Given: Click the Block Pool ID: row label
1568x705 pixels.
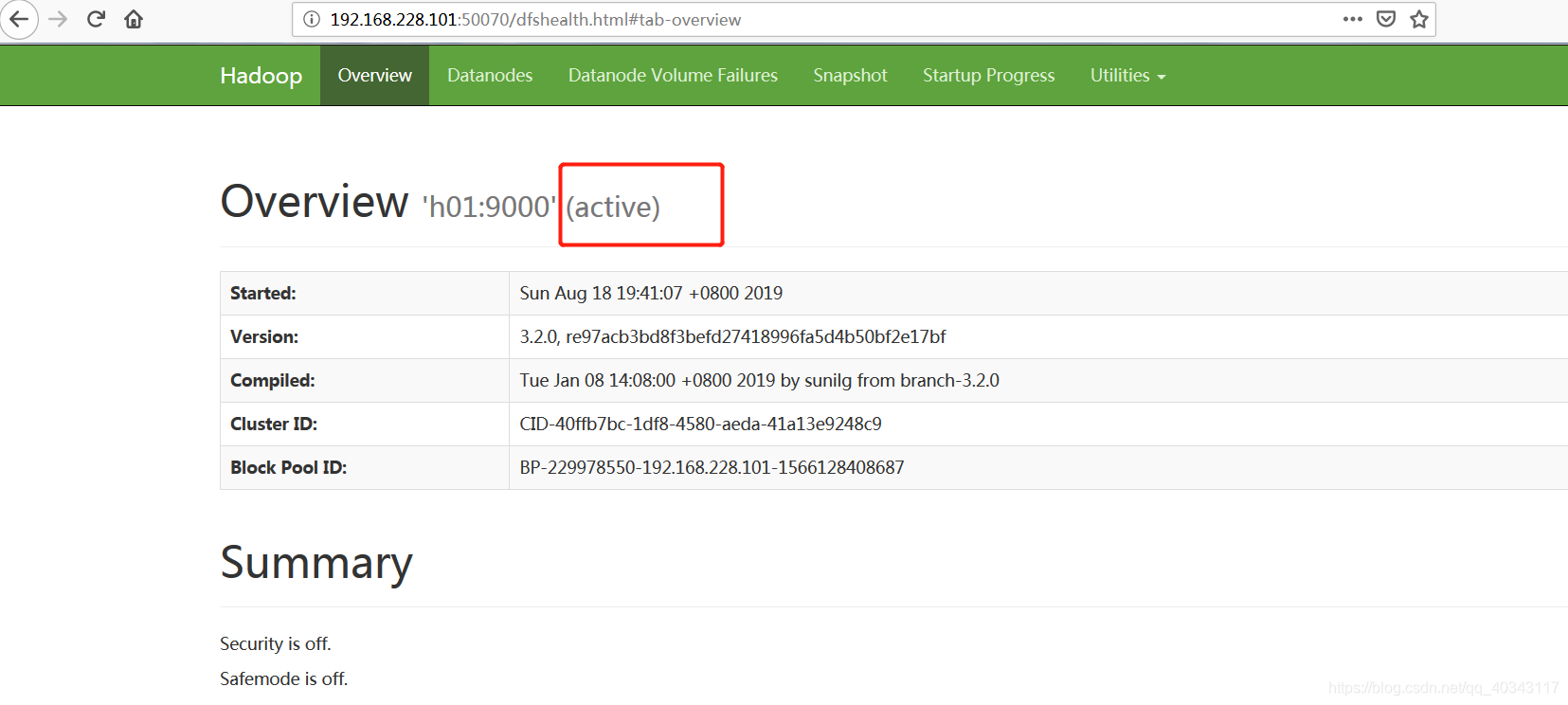Looking at the screenshot, I should click(289, 467).
